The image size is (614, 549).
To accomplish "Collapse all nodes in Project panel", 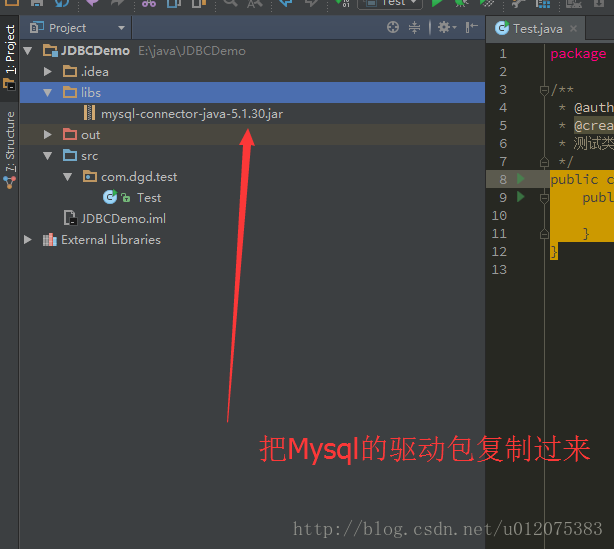I will coord(414,27).
